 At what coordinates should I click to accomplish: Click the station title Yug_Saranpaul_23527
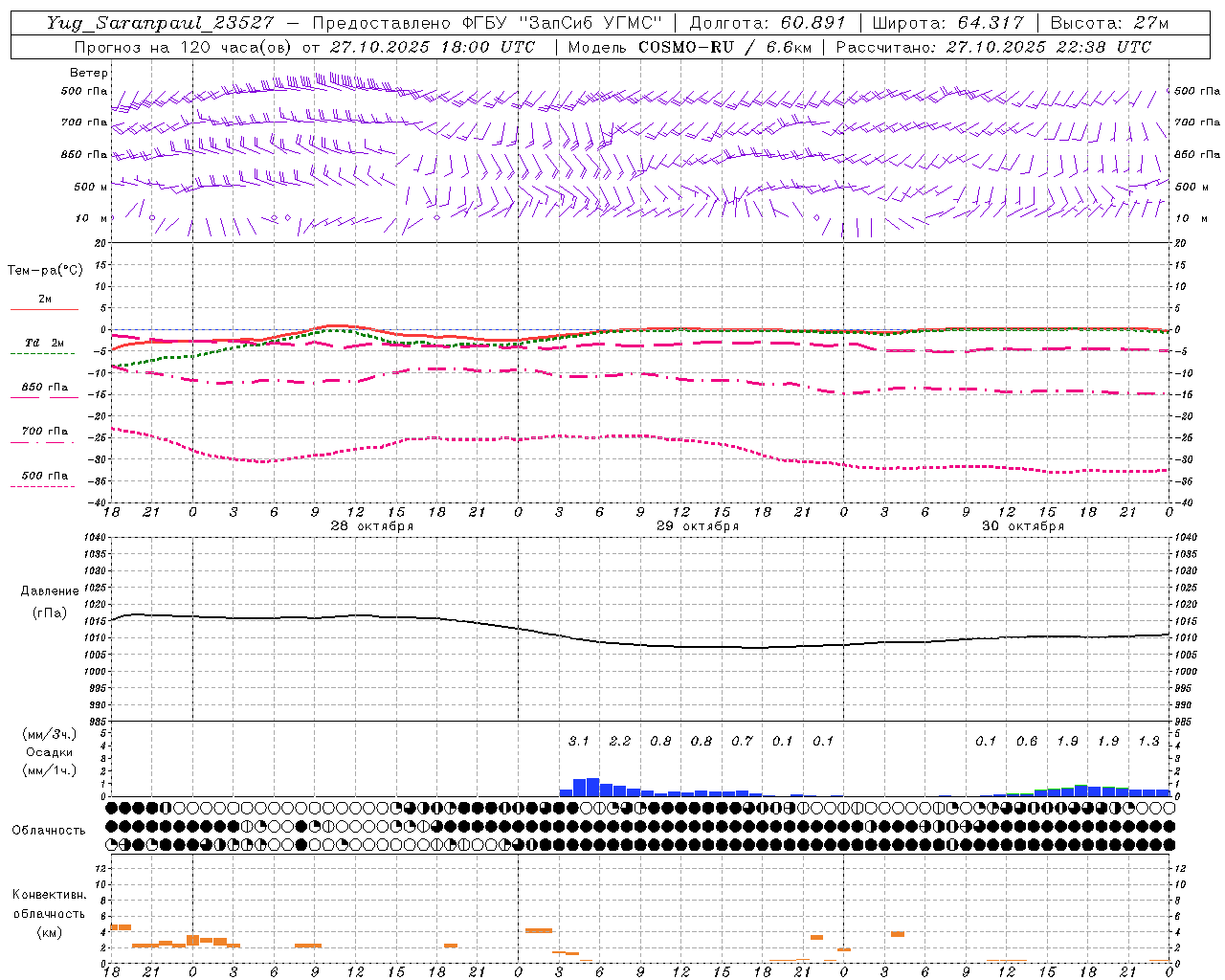point(160,23)
